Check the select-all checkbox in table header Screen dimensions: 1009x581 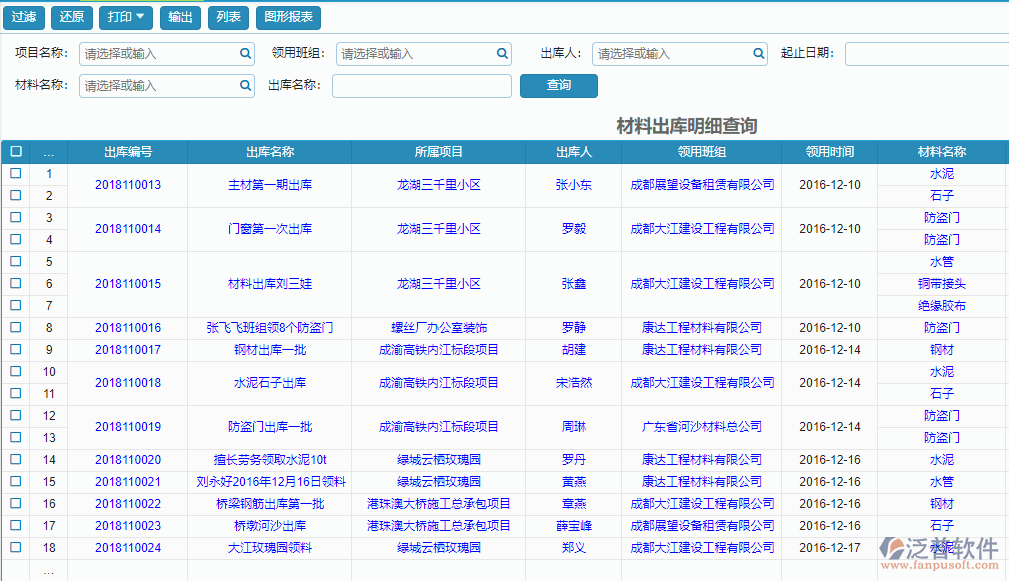(x=14, y=151)
